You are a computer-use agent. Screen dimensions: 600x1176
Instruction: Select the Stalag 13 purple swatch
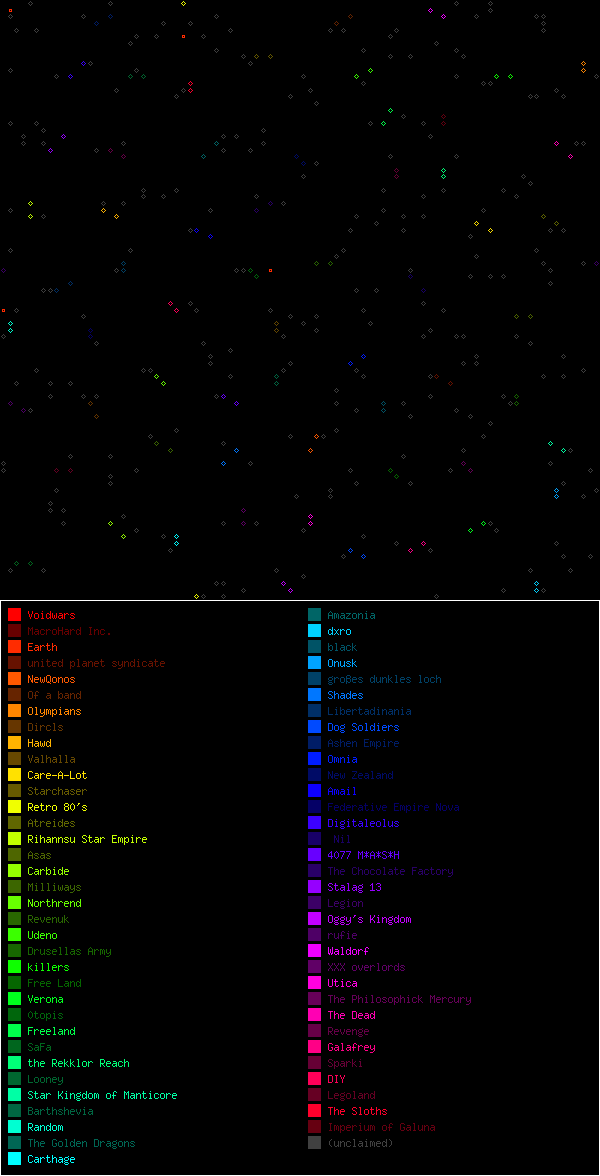314,887
